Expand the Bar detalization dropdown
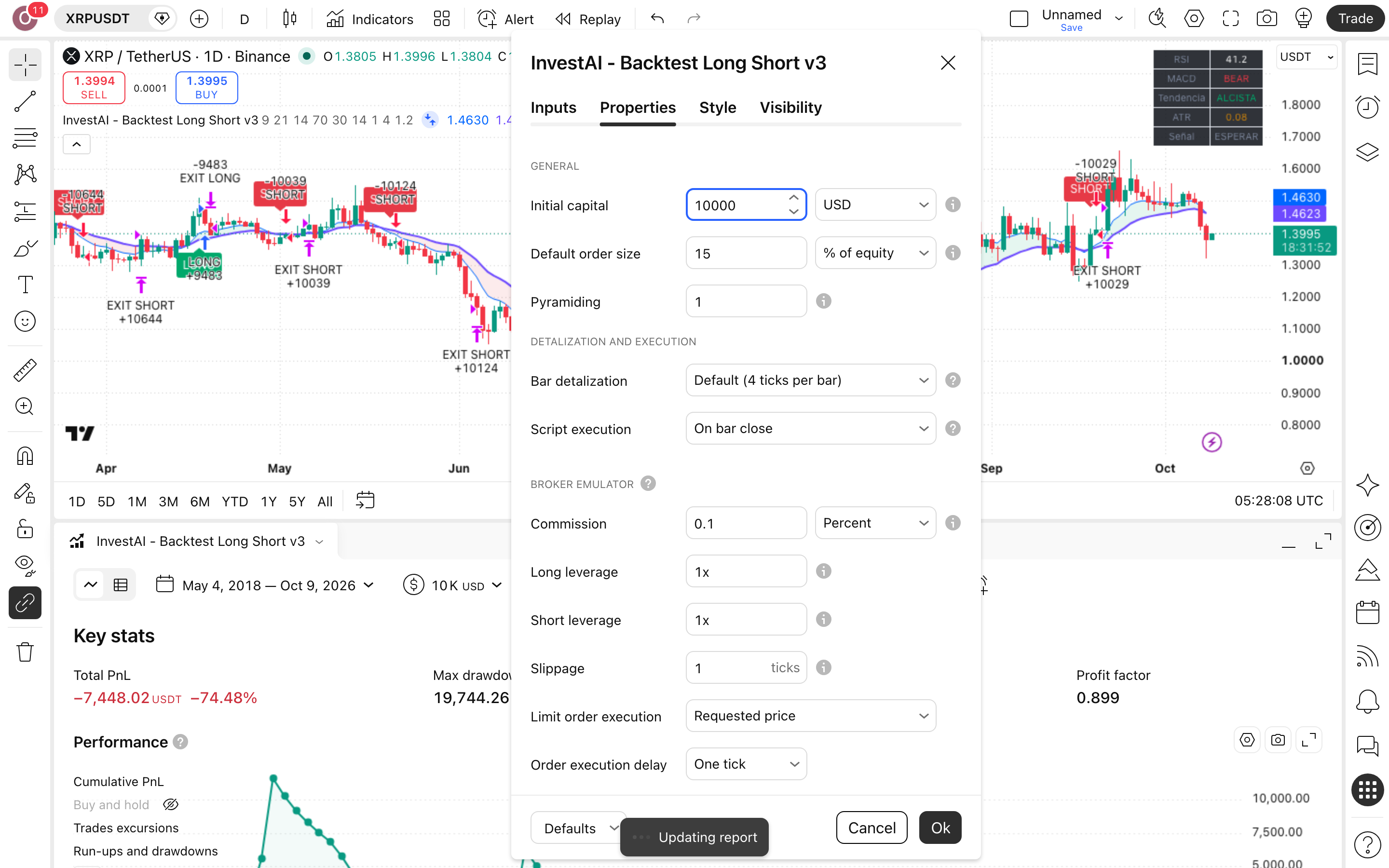This screenshot has height=868, width=1389. (x=810, y=380)
